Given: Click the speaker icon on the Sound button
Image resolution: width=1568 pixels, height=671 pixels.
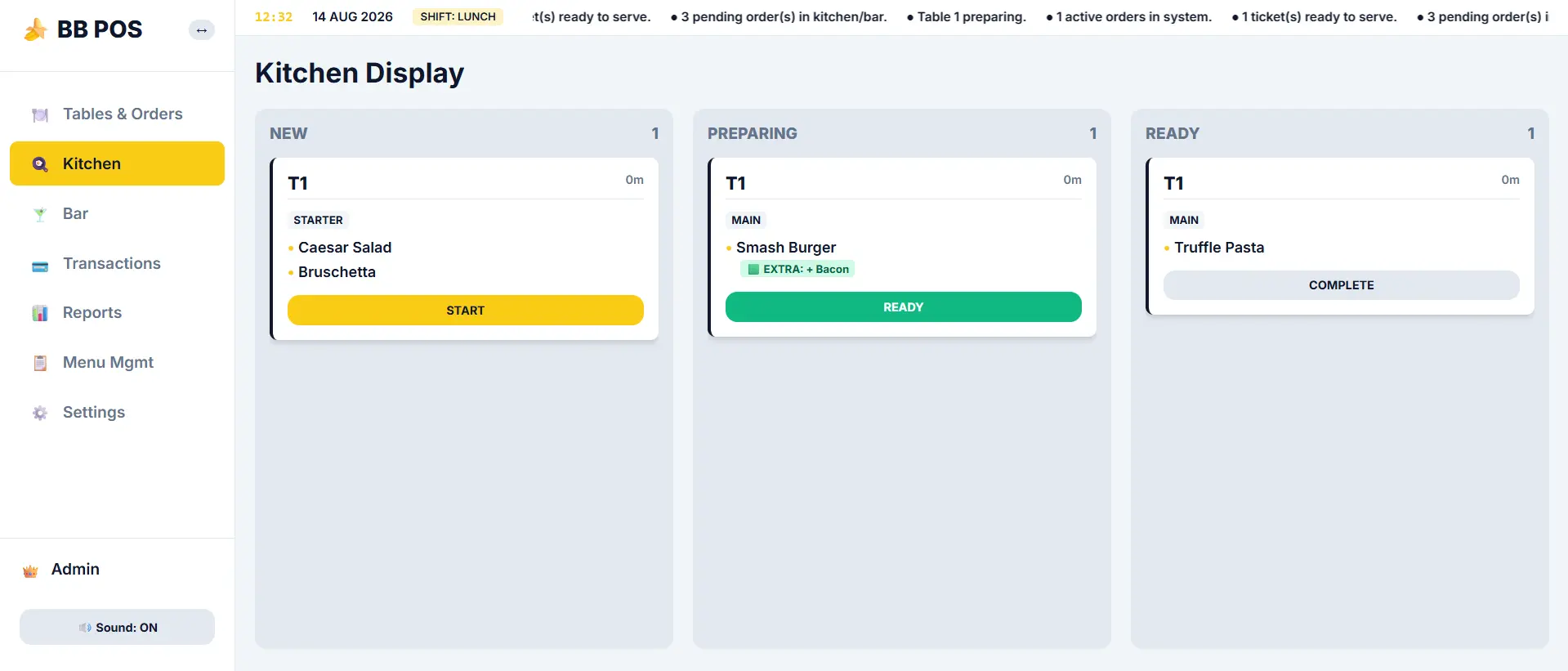Looking at the screenshot, I should pos(85,628).
